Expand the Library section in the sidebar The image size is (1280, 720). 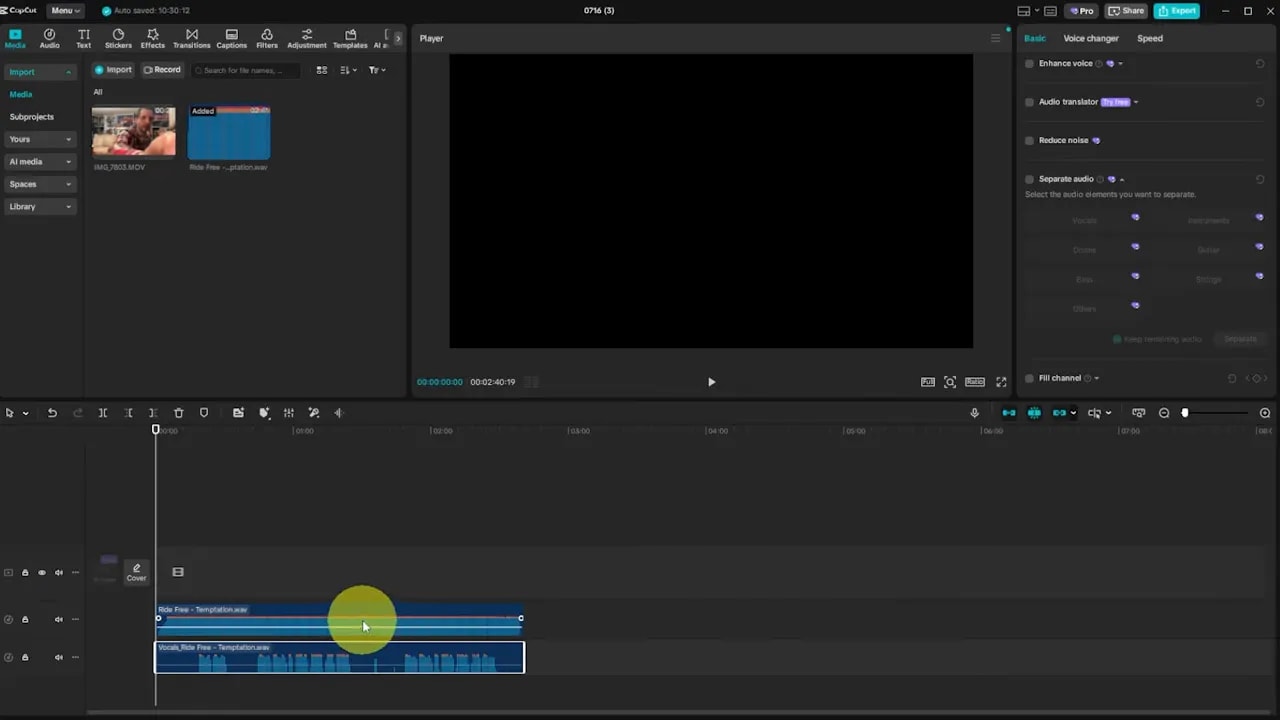click(x=39, y=206)
